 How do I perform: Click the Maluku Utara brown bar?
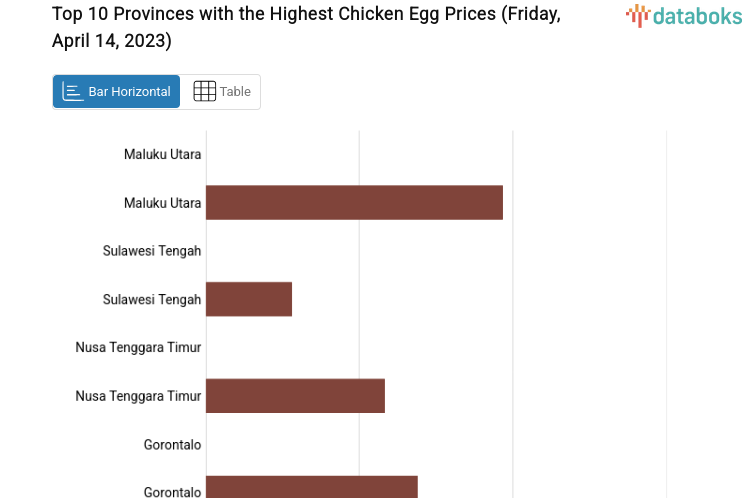[354, 203]
